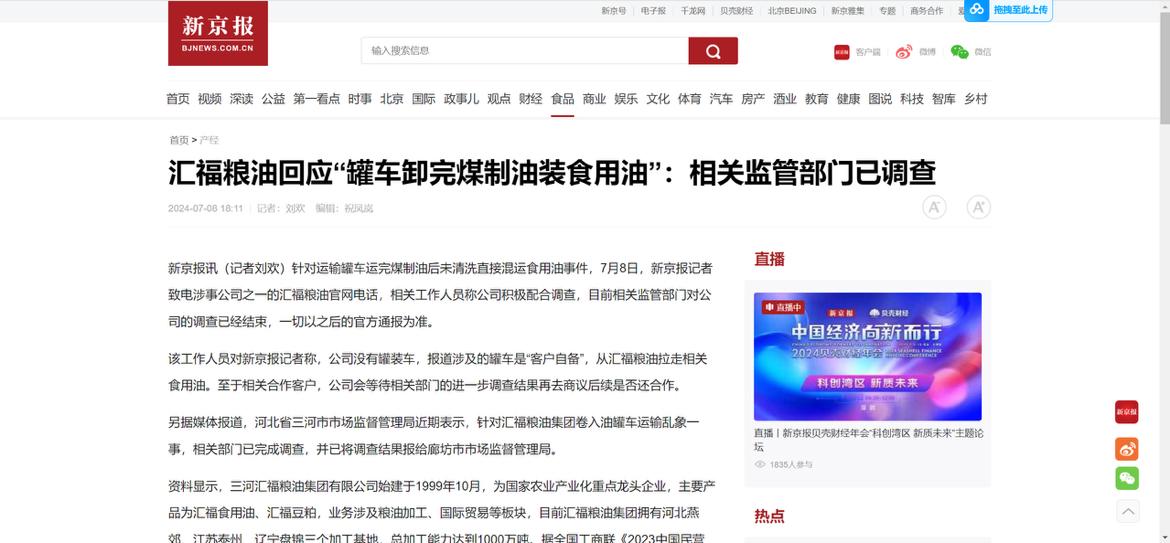Decrease article font size (A-)
Screen dimensions: 1170x543
pos(934,207)
